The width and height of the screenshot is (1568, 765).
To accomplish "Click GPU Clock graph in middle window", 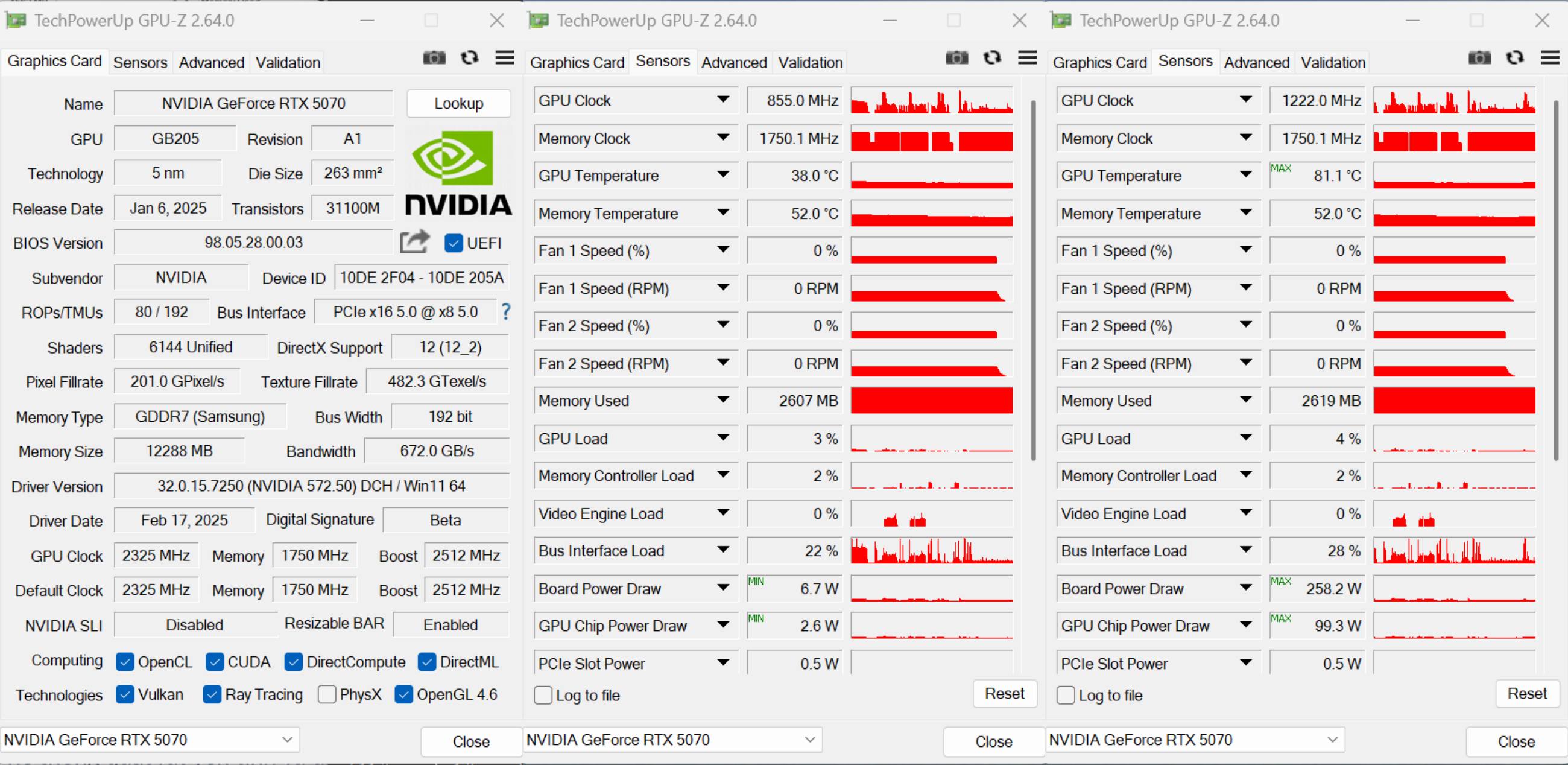I will tap(931, 101).
